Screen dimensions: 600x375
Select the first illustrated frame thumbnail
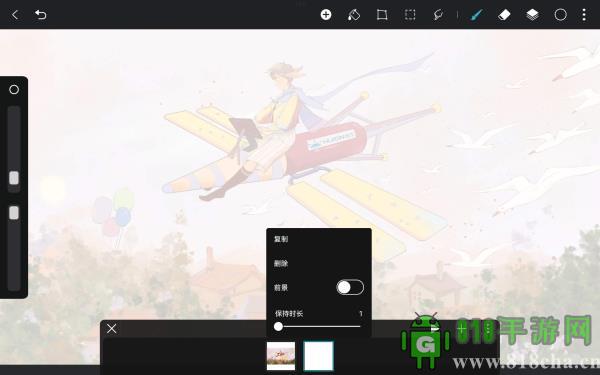click(x=281, y=356)
